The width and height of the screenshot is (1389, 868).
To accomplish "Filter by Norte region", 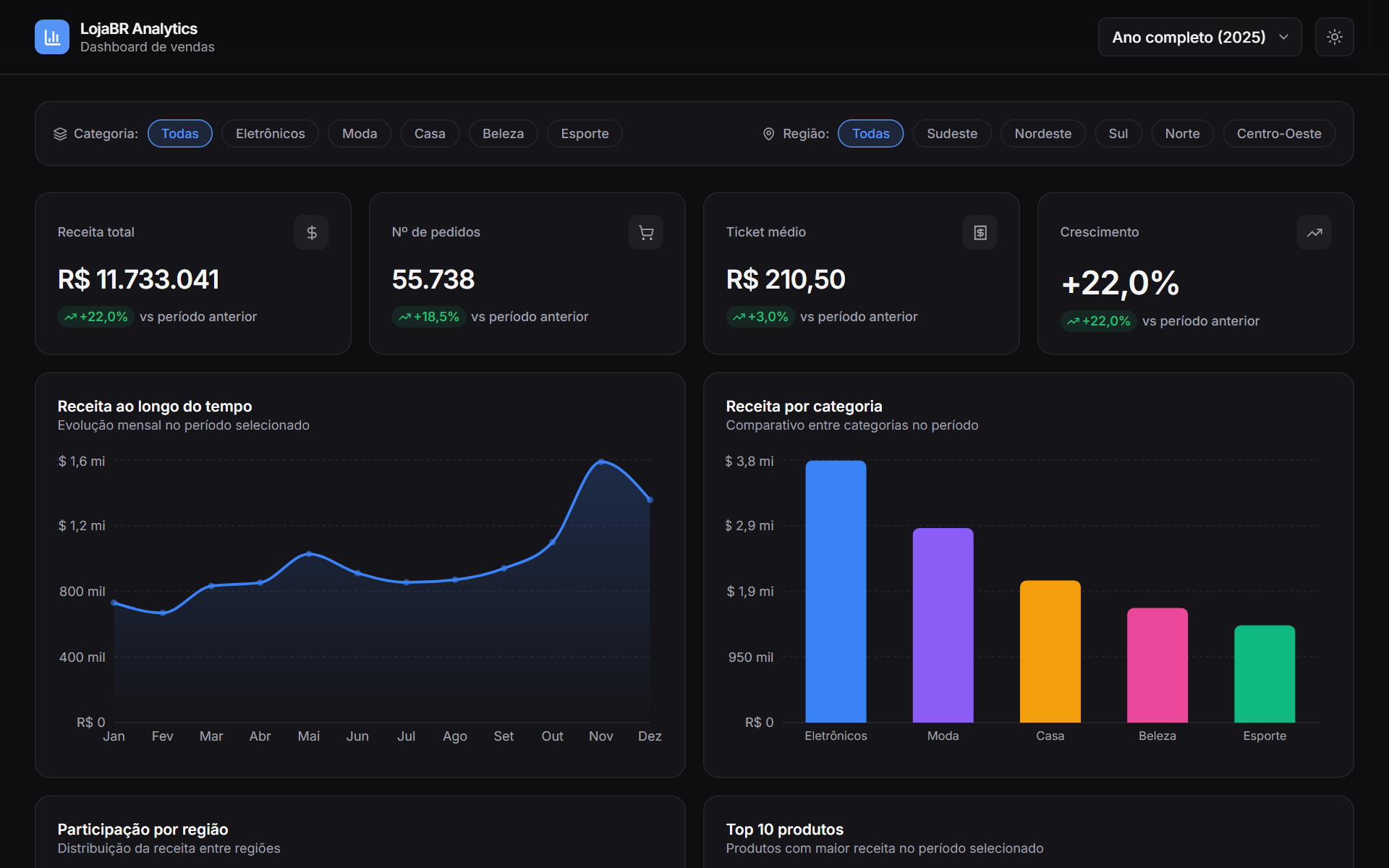I will (x=1183, y=134).
